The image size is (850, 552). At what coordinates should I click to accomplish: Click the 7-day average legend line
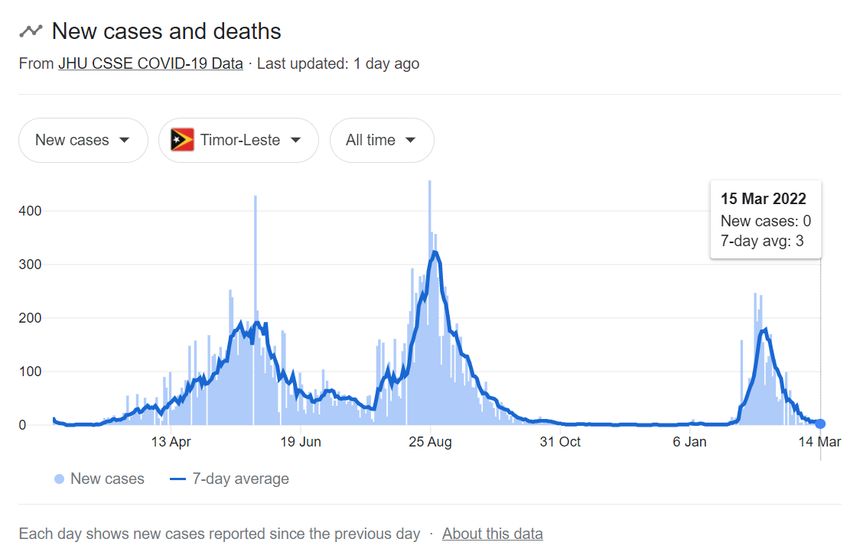[178, 479]
